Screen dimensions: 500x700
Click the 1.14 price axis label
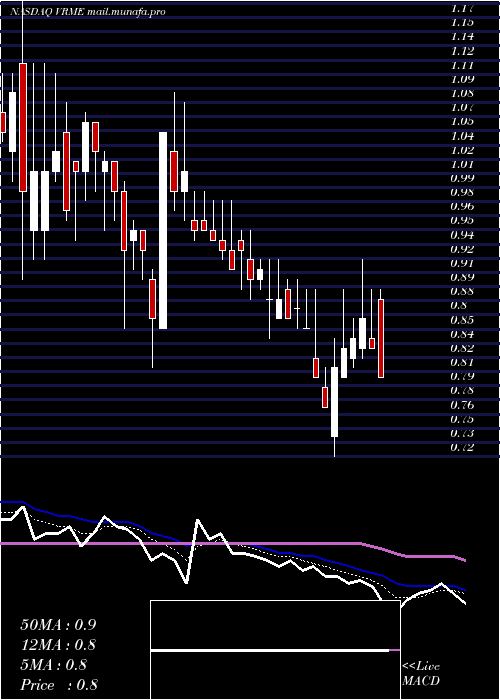pos(462,36)
